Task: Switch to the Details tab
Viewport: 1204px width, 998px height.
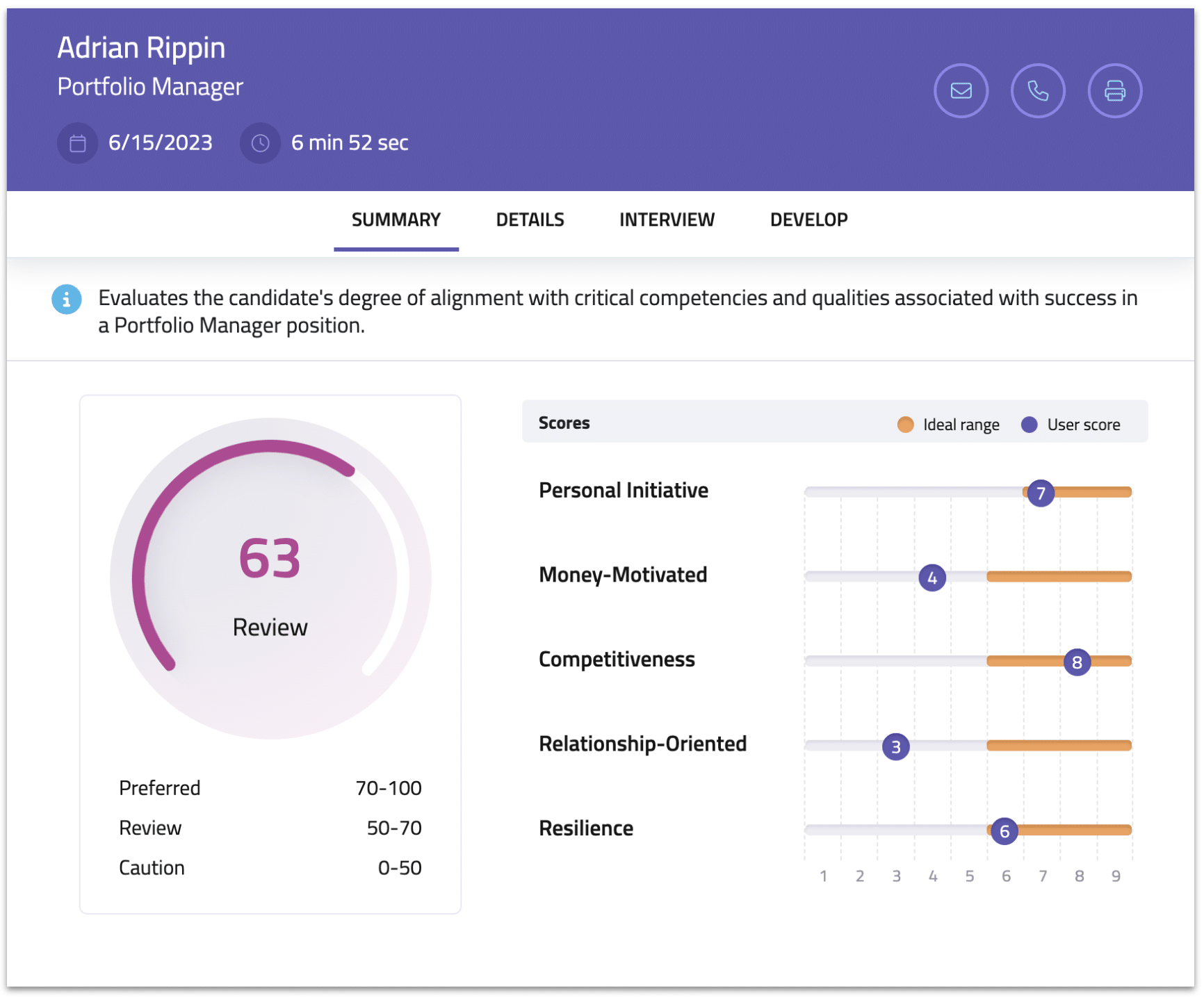Action: tap(530, 220)
